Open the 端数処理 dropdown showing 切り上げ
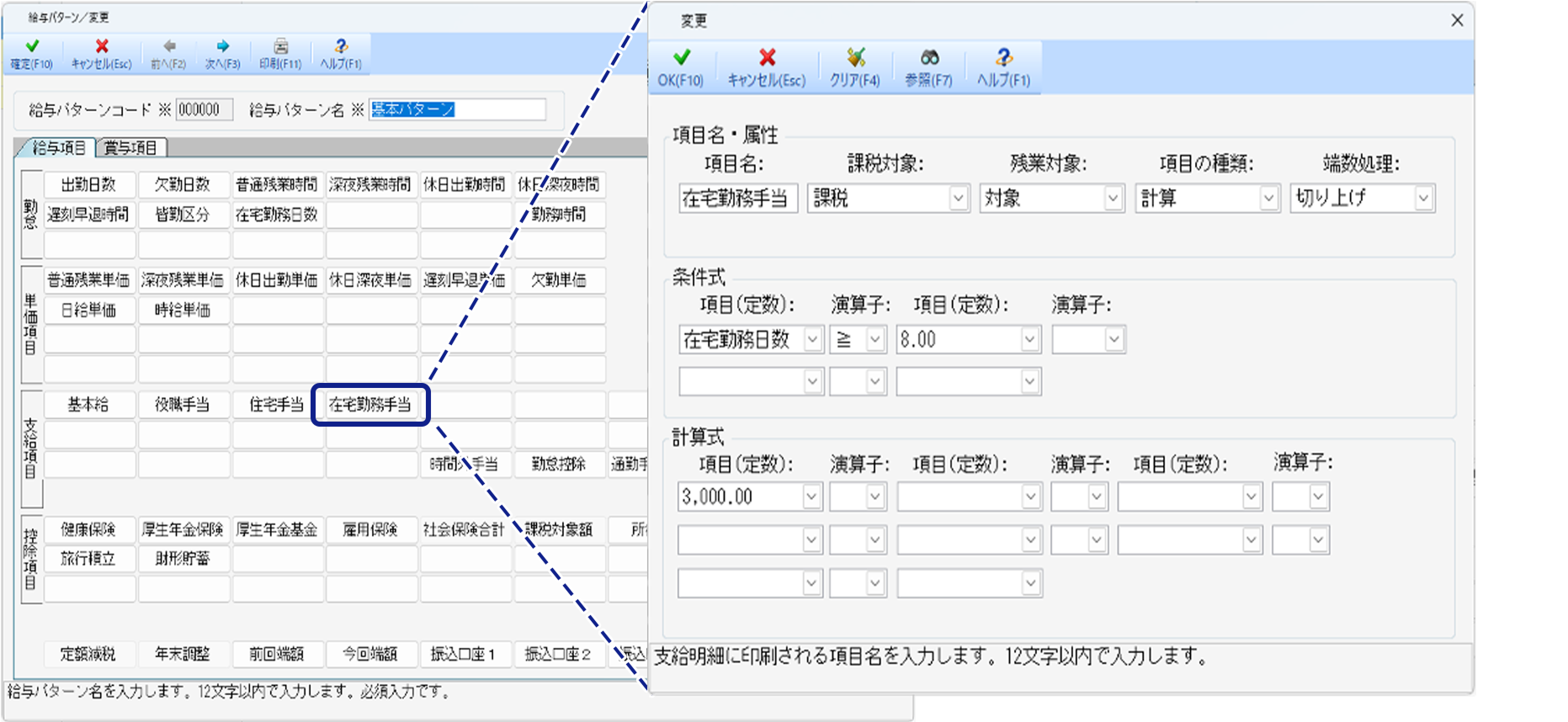Image resolution: width=1568 pixels, height=722 pixels. [1423, 199]
